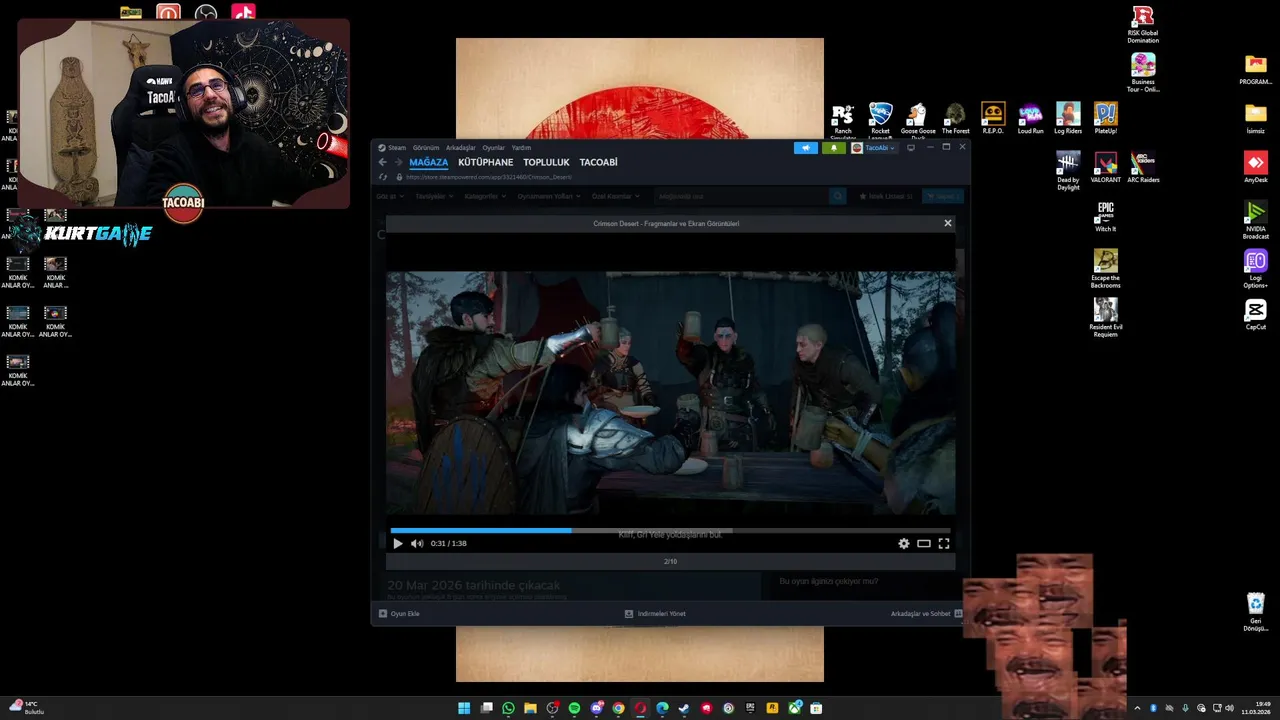Image resolution: width=1280 pixels, height=720 pixels.
Task: Open the MAĞAZA tab in Steam
Action: point(429,162)
